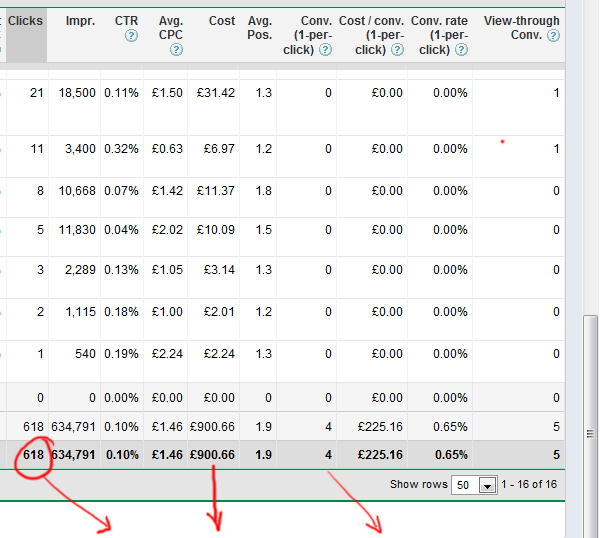Open the Avg. CPC help icon
This screenshot has width=606, height=538.
point(176,49)
